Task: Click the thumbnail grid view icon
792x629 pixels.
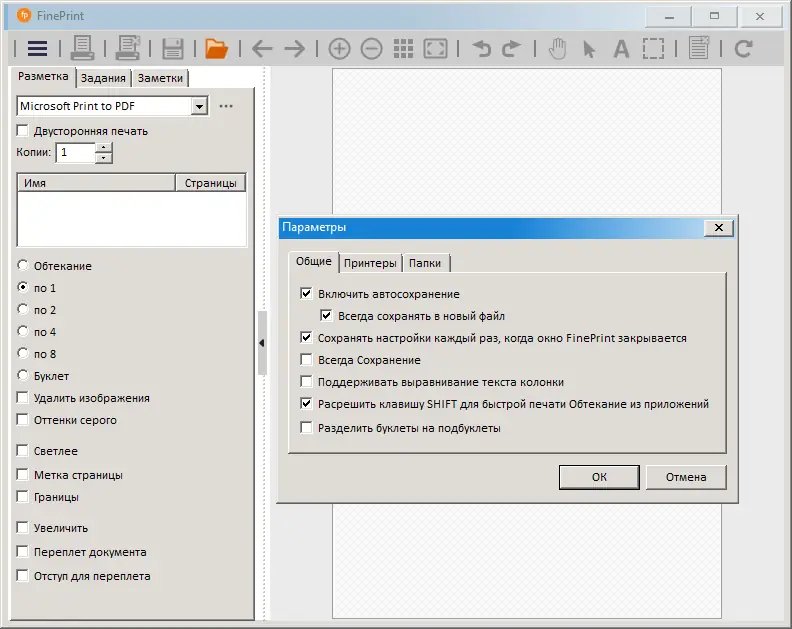Action: (404, 49)
